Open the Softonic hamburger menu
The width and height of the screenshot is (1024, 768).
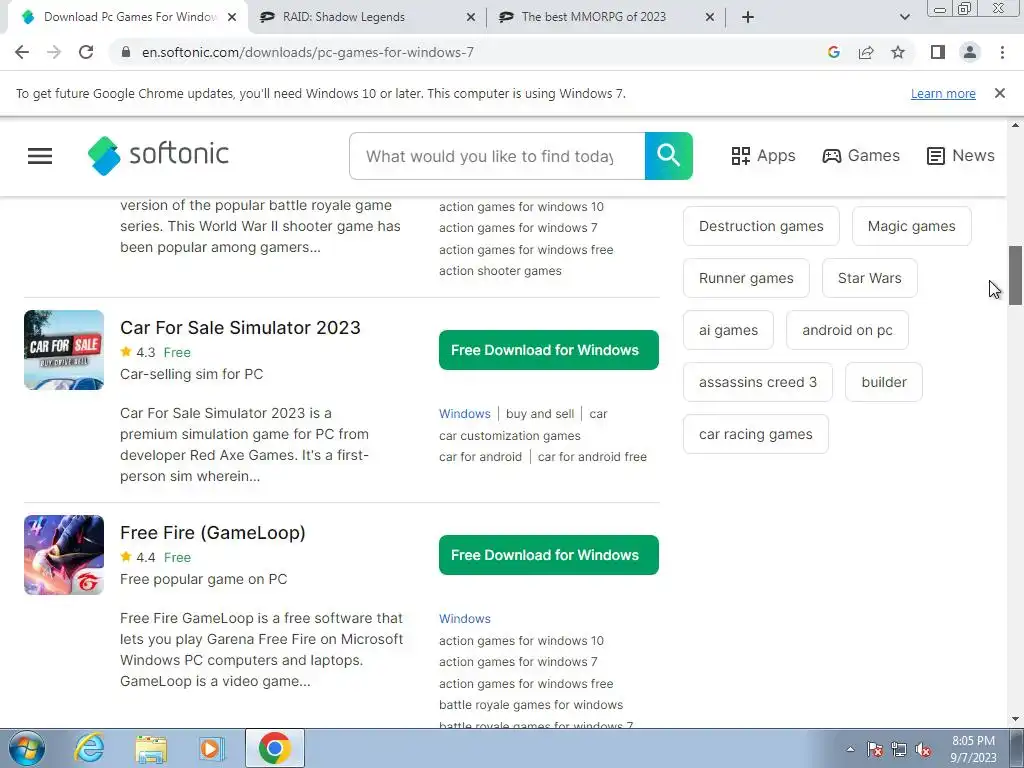click(40, 155)
